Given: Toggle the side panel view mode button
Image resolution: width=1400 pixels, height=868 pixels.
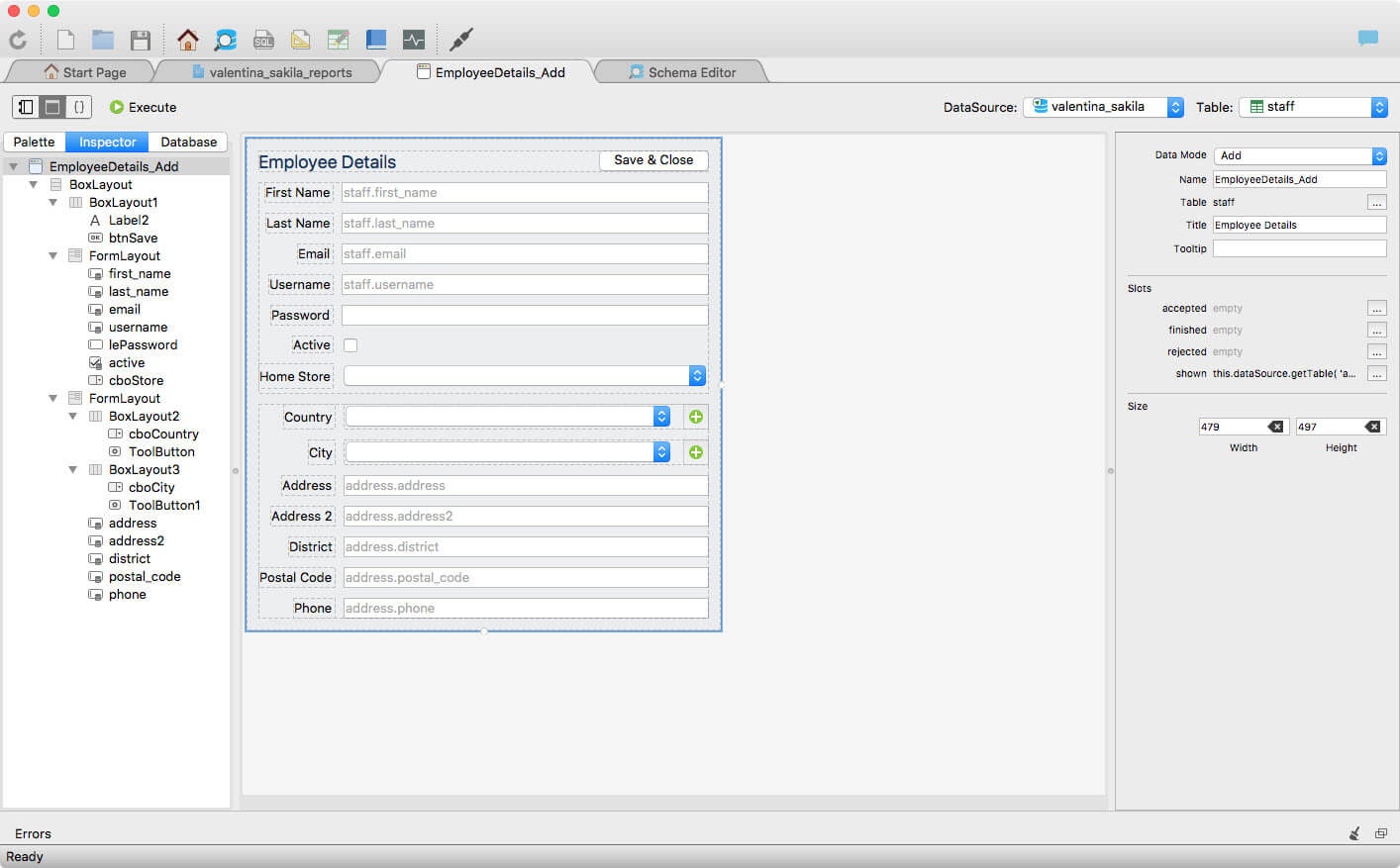Looking at the screenshot, I should tap(26, 107).
